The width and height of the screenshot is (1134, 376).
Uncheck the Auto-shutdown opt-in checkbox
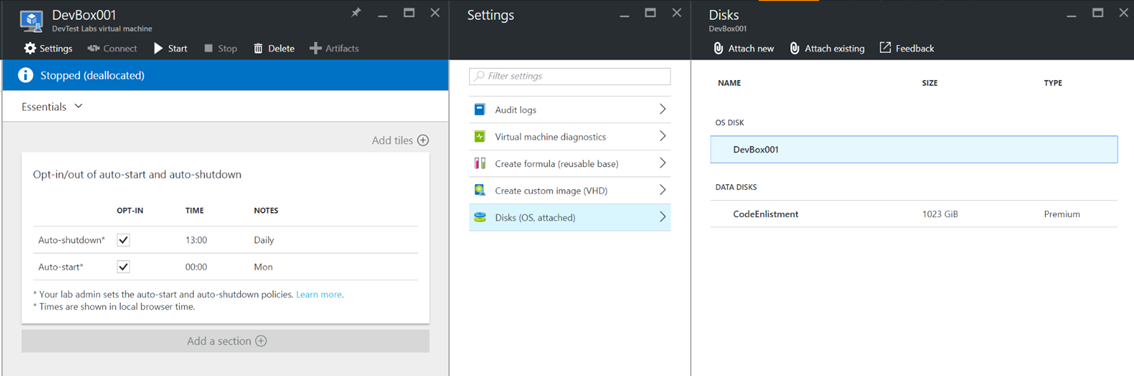point(124,240)
